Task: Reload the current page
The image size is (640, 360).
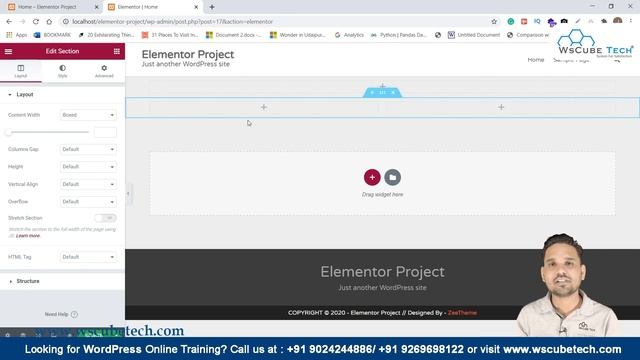Action: [x=36, y=22]
